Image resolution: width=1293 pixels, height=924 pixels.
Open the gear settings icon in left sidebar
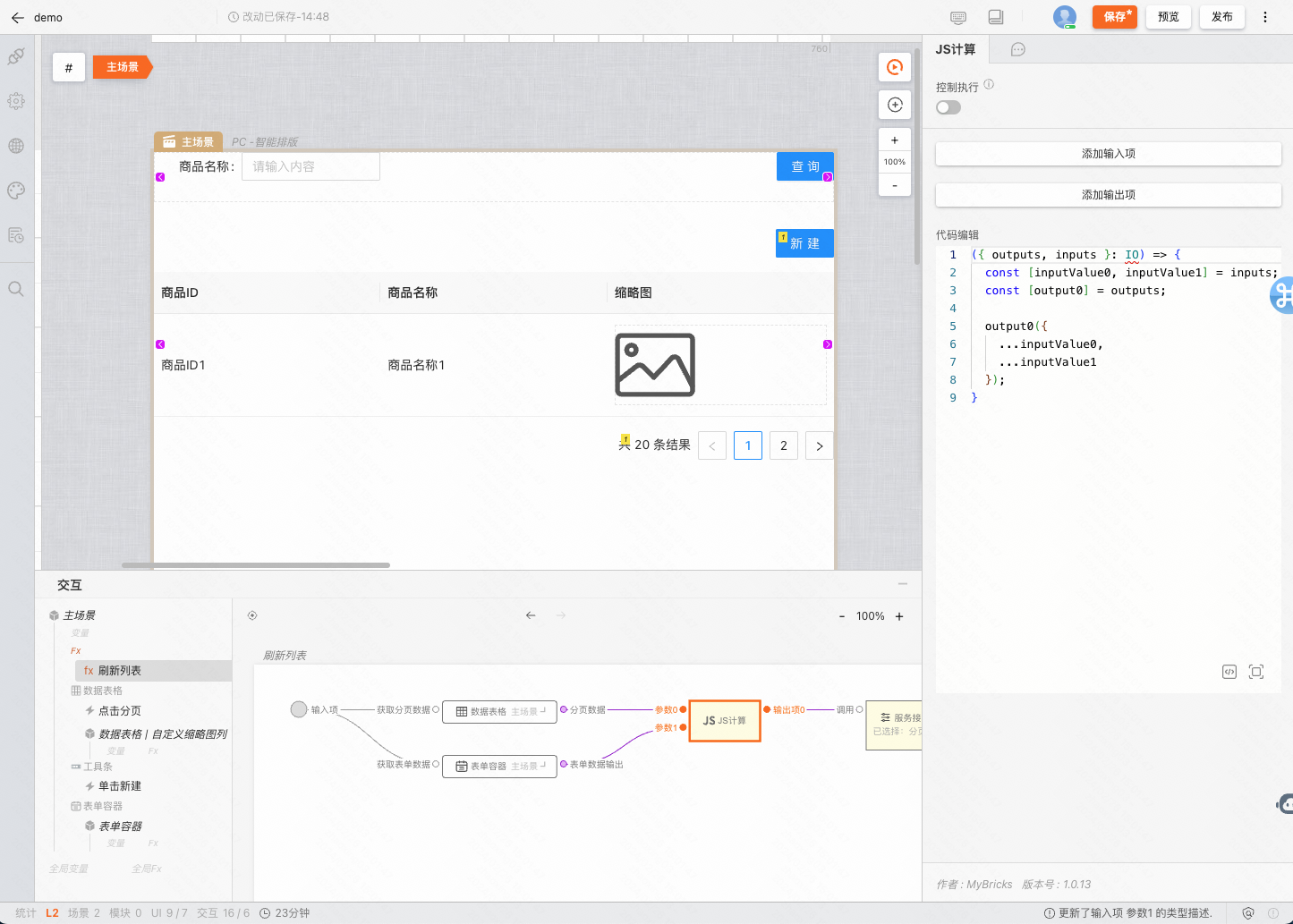[x=16, y=101]
